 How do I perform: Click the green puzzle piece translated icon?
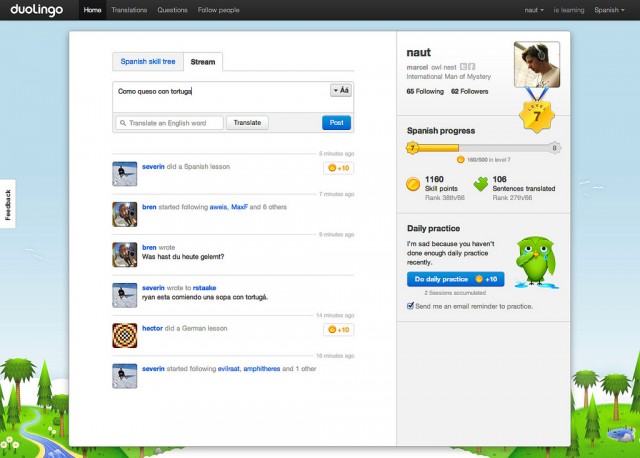tap(481, 185)
